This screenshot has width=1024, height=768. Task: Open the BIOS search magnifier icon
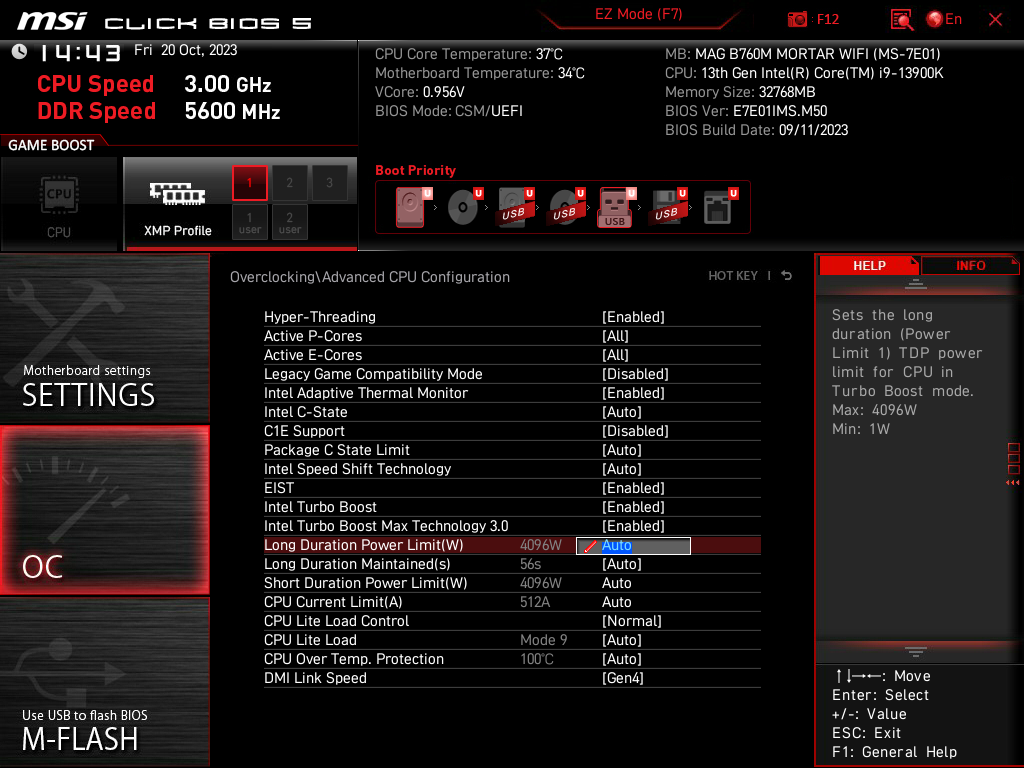(902, 20)
